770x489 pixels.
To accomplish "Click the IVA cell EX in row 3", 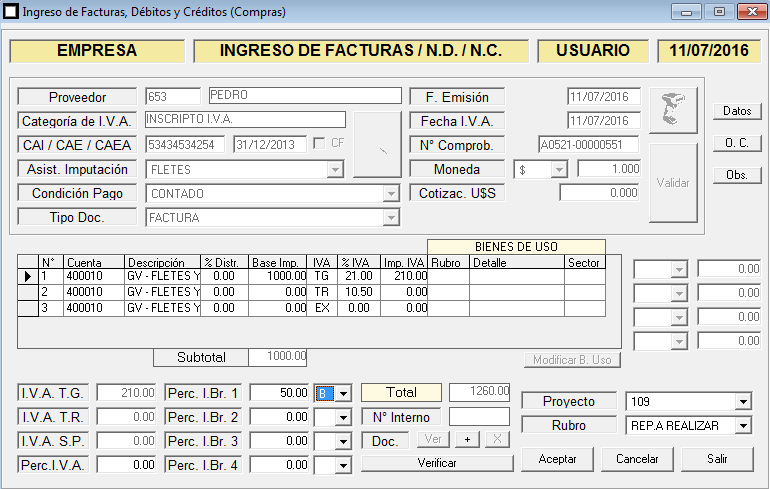I will click(x=322, y=308).
